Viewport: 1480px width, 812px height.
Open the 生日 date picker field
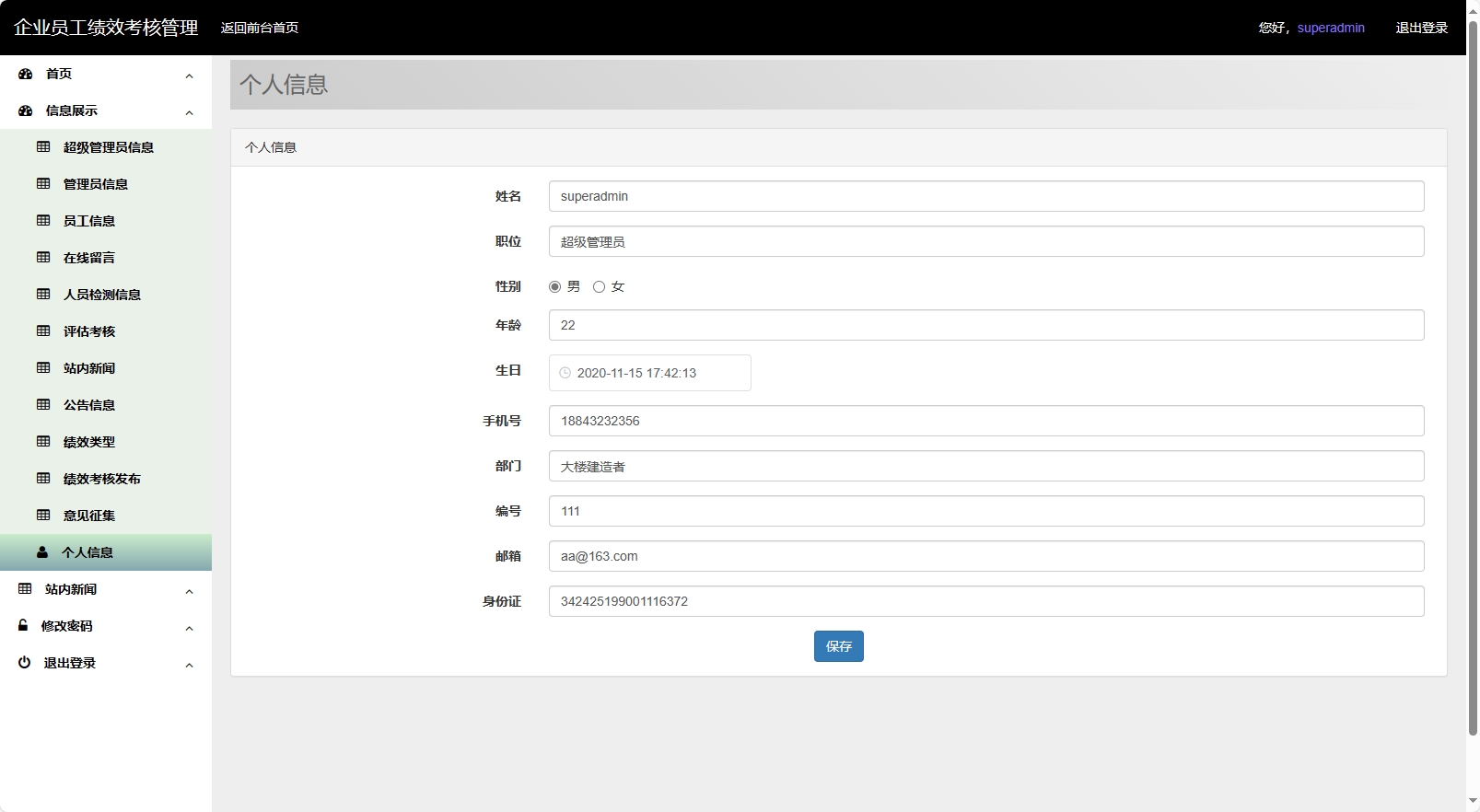point(650,373)
